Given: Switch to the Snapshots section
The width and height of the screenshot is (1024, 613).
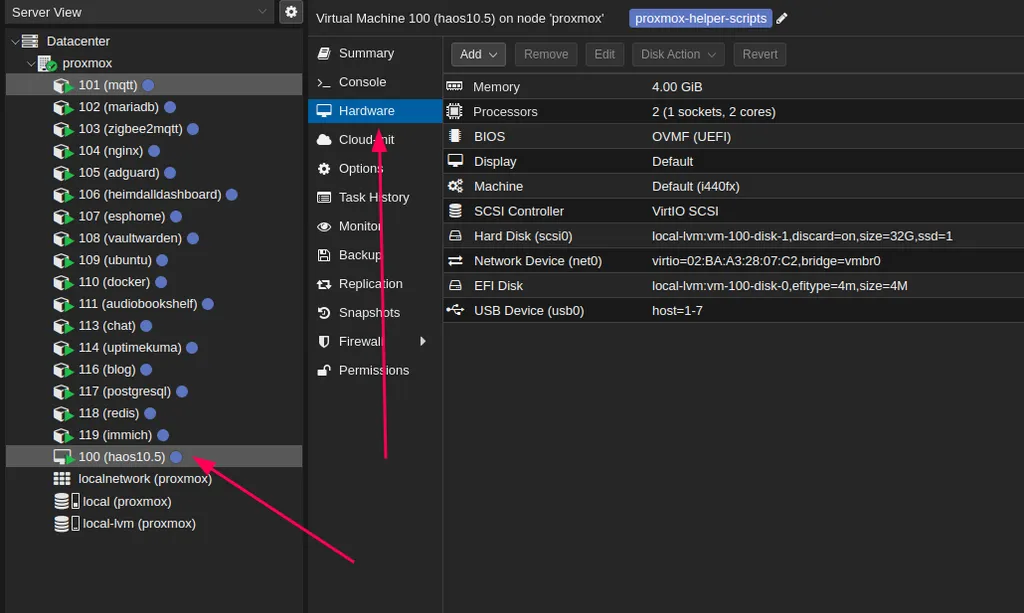Looking at the screenshot, I should pos(369,313).
